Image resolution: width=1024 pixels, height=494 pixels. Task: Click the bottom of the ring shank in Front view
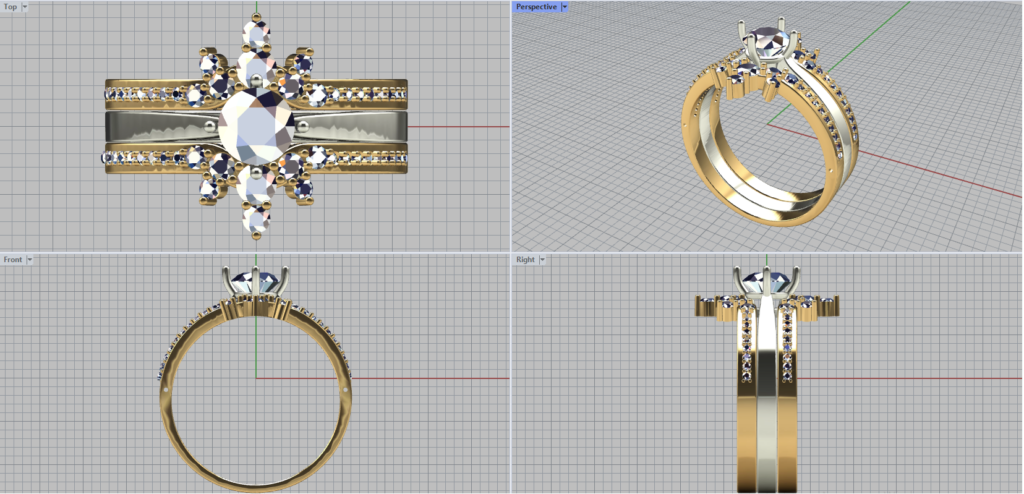click(256, 484)
